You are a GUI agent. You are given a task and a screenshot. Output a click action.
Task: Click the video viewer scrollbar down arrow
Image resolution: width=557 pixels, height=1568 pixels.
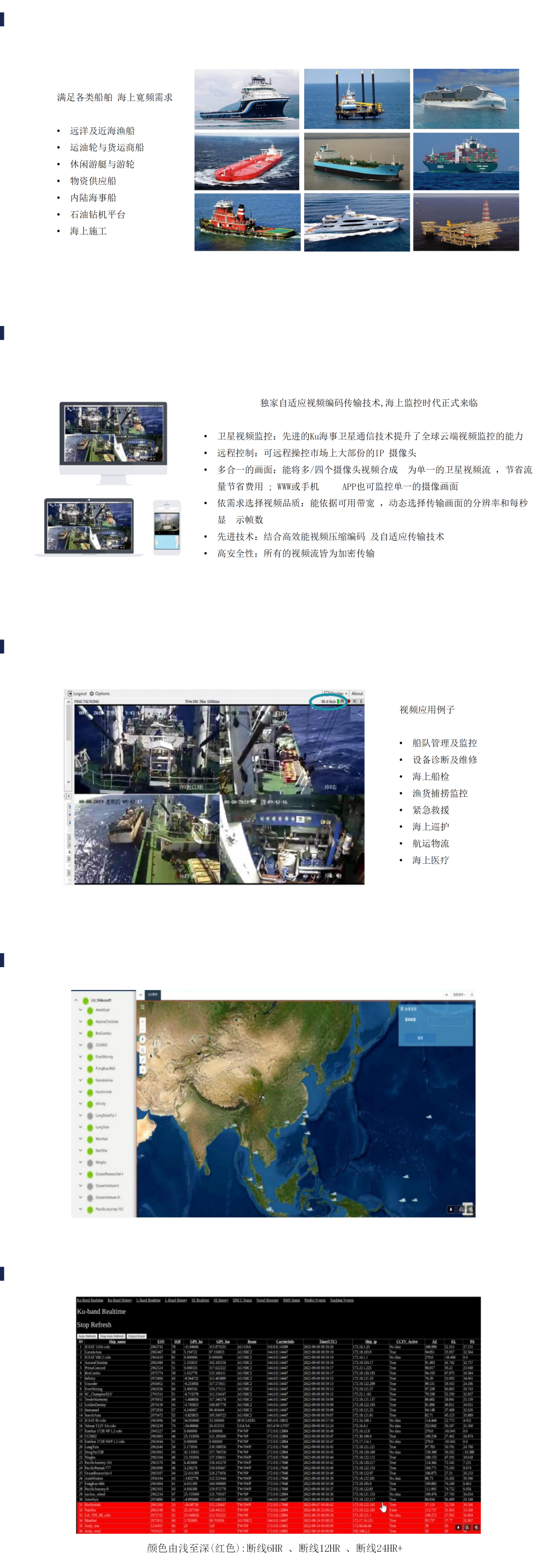click(69, 782)
